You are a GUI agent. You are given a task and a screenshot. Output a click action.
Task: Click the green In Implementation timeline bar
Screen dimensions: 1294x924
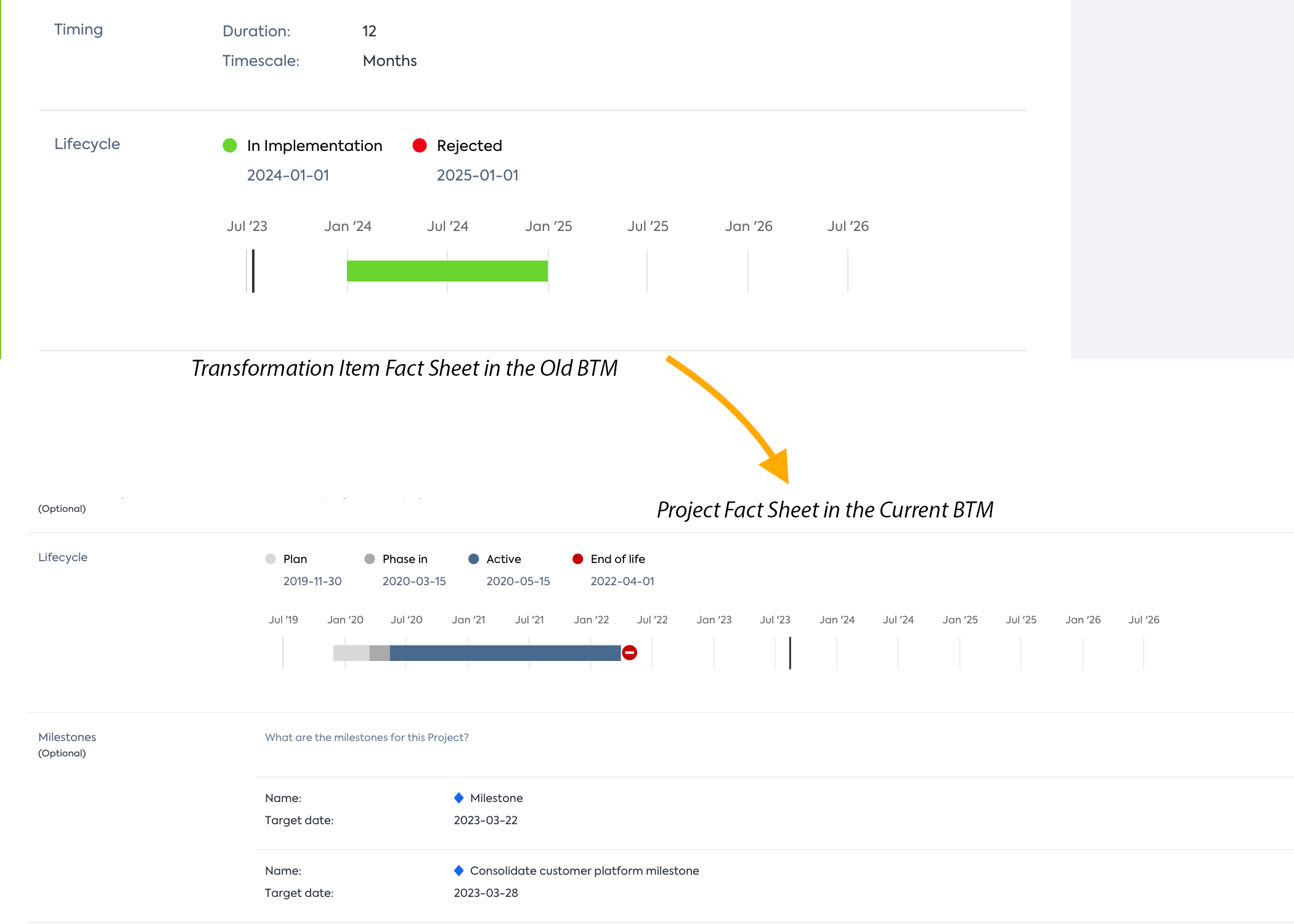[x=447, y=271]
